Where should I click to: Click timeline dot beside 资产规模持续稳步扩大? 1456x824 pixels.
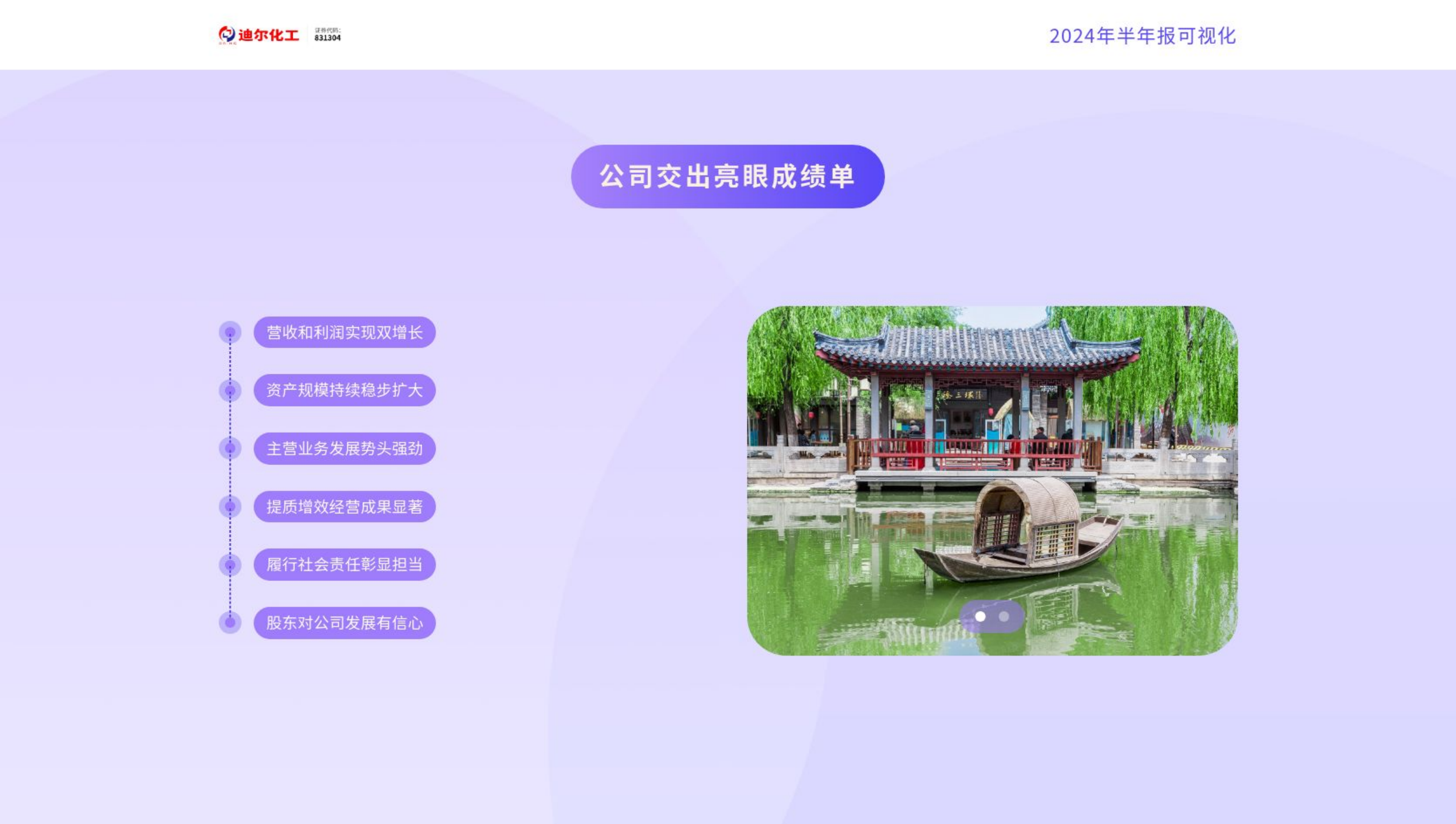point(230,390)
